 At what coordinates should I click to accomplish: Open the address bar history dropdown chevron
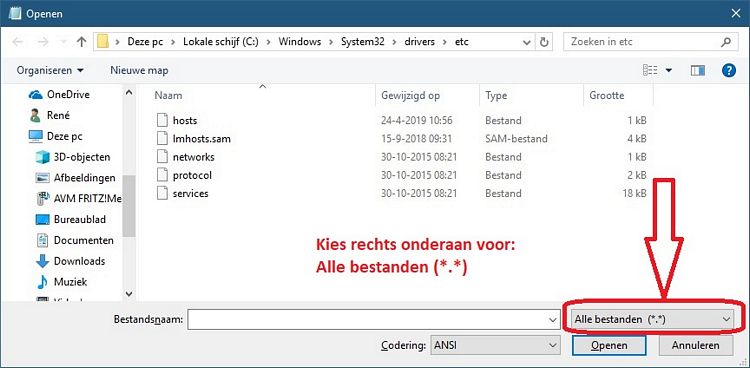click(x=527, y=42)
